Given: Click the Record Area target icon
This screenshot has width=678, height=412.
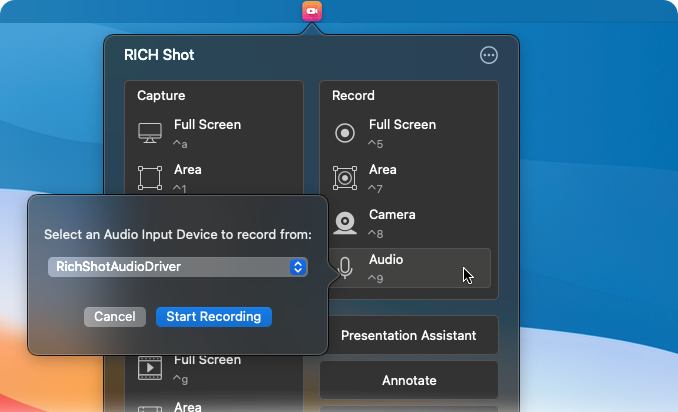Looking at the screenshot, I should click(x=345, y=178).
